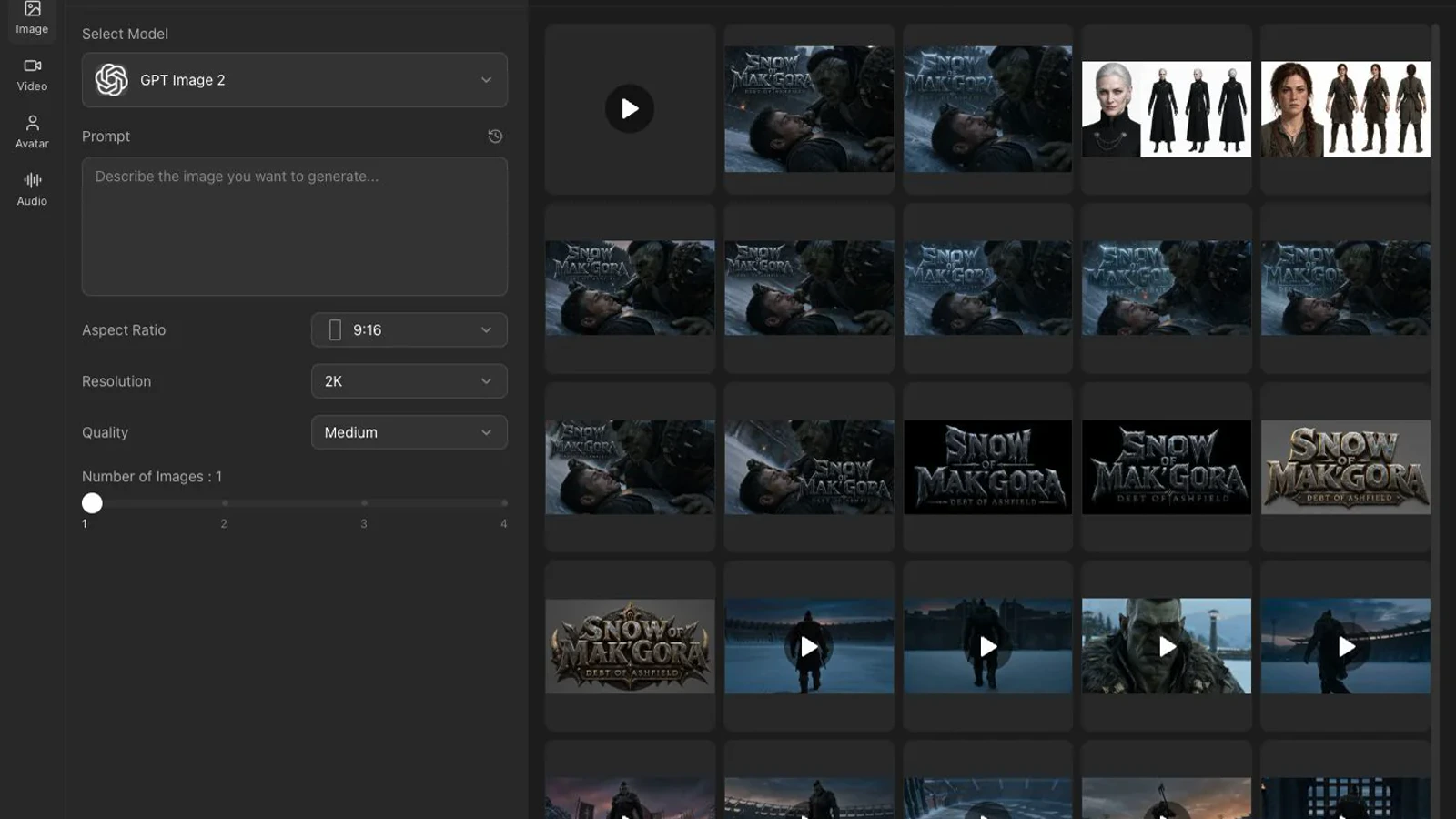Focus the prompt description text area
This screenshot has width=1456, height=819.
[295, 227]
